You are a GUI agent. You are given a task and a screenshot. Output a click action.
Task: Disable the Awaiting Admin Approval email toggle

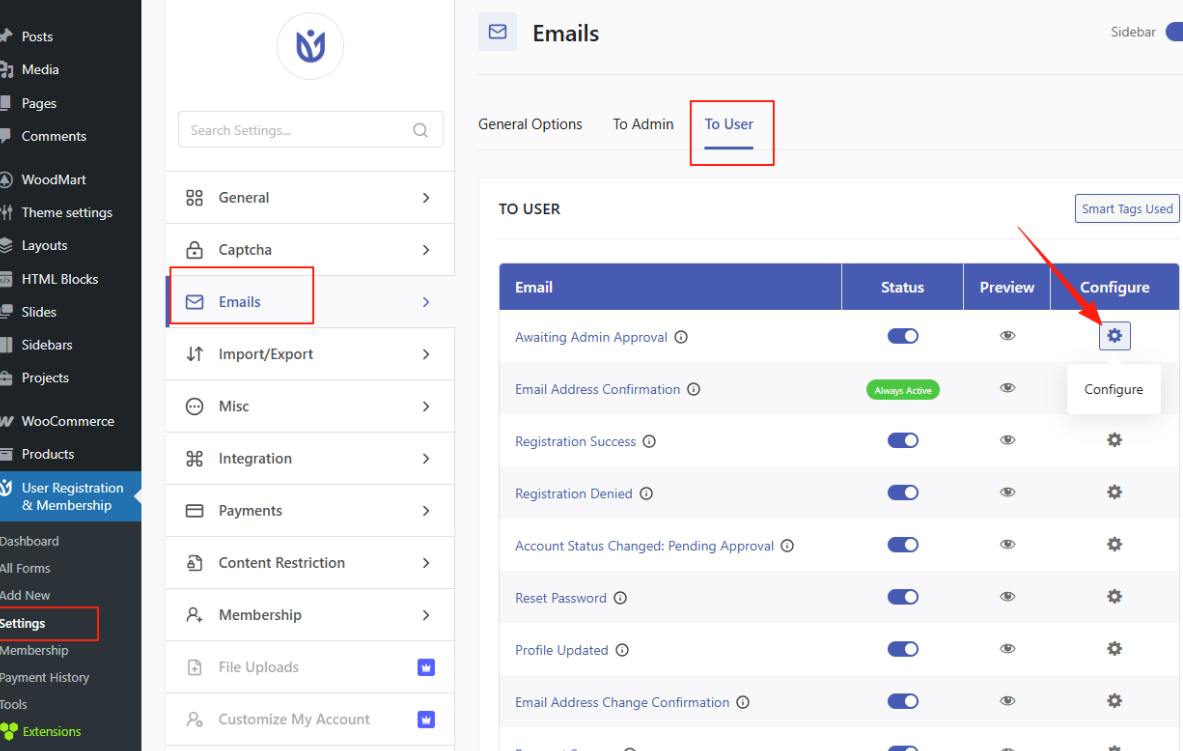903,336
